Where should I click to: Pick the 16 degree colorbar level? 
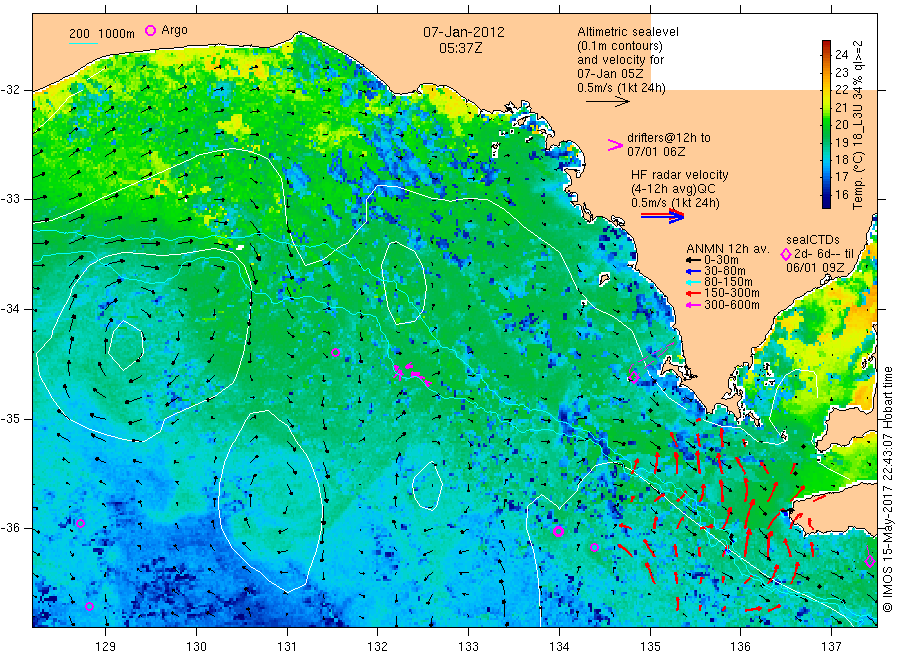841,195
